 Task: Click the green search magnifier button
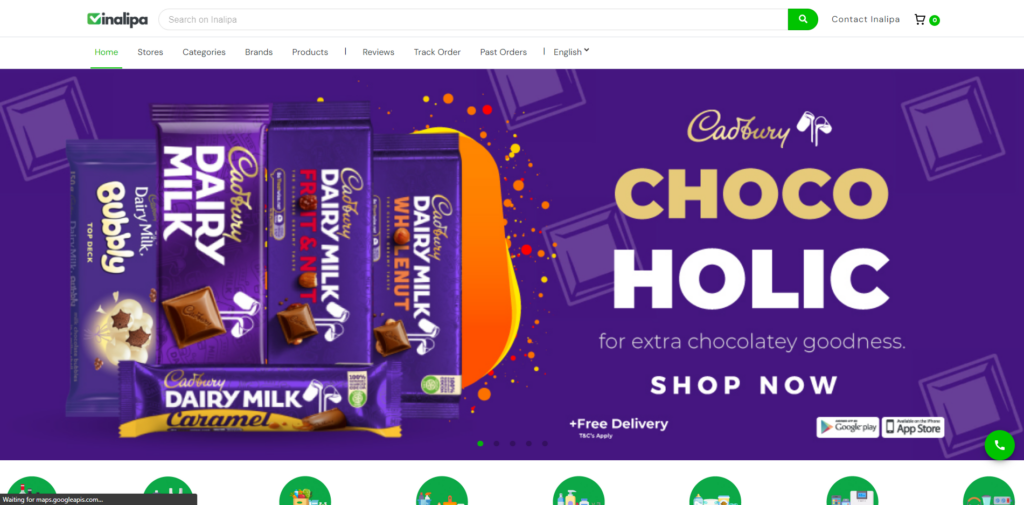click(x=803, y=20)
